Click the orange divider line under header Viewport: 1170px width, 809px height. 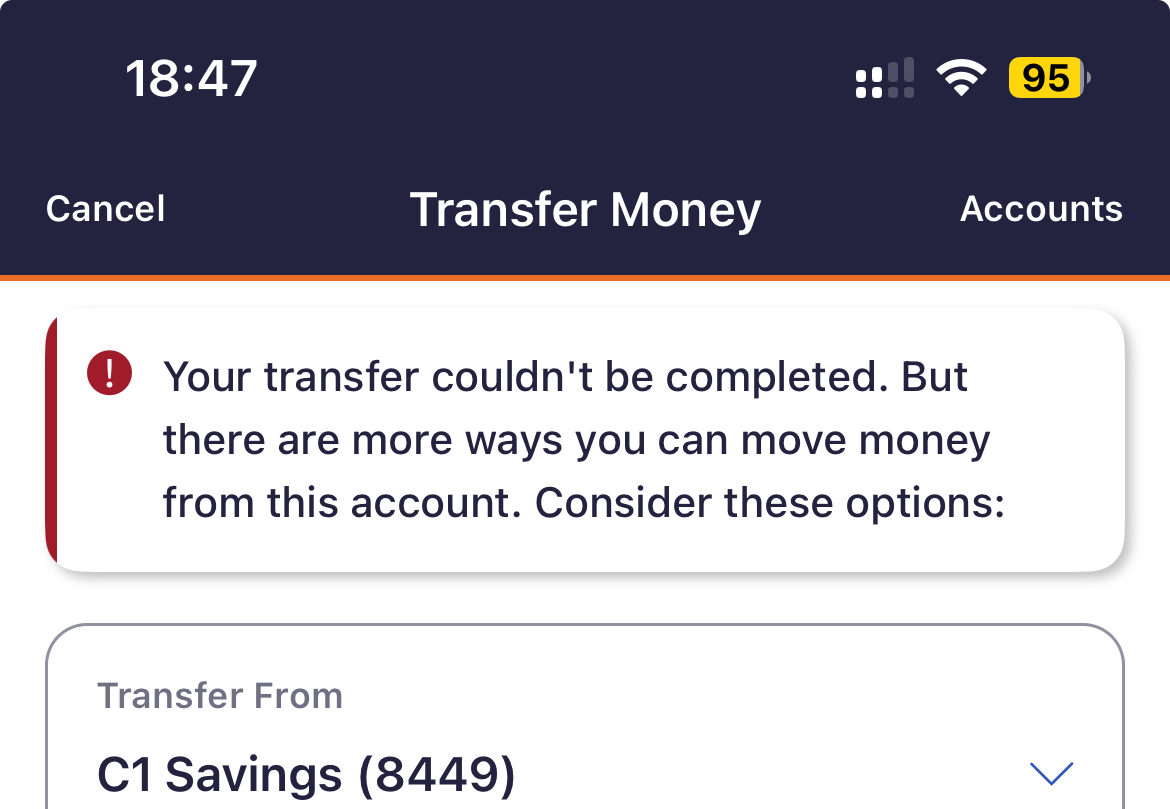[585, 278]
